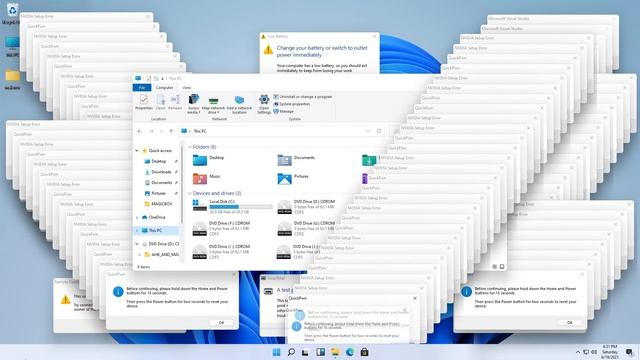Select DVD Drive (I:) CDROM icon

pos(200,252)
